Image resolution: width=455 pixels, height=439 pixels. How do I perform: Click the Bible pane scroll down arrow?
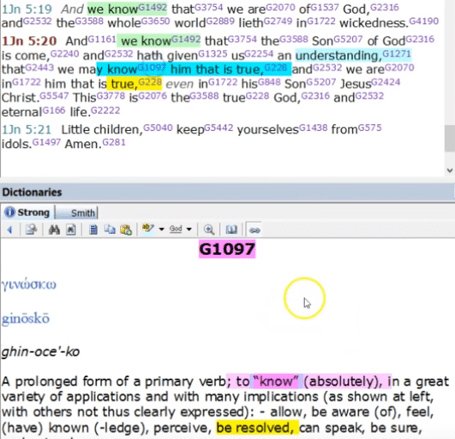(450, 170)
